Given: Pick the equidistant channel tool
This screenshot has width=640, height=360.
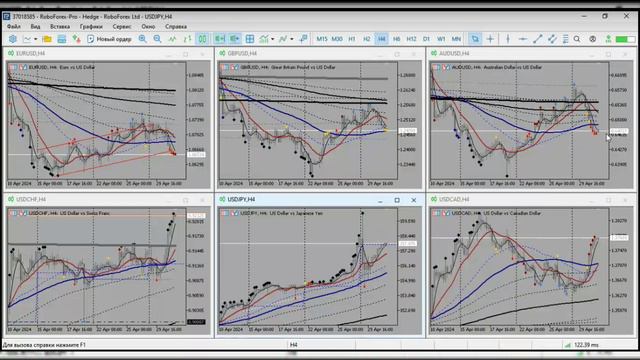Looking at the screenshot, I should [552, 39].
